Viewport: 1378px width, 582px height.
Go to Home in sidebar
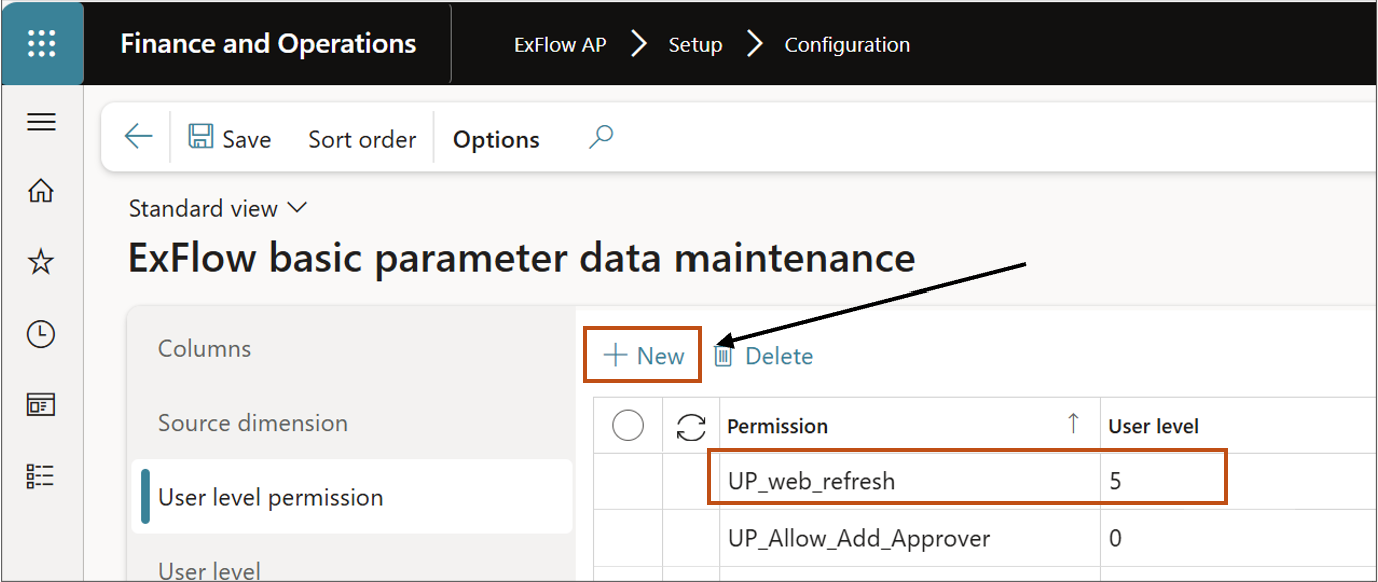coord(41,191)
